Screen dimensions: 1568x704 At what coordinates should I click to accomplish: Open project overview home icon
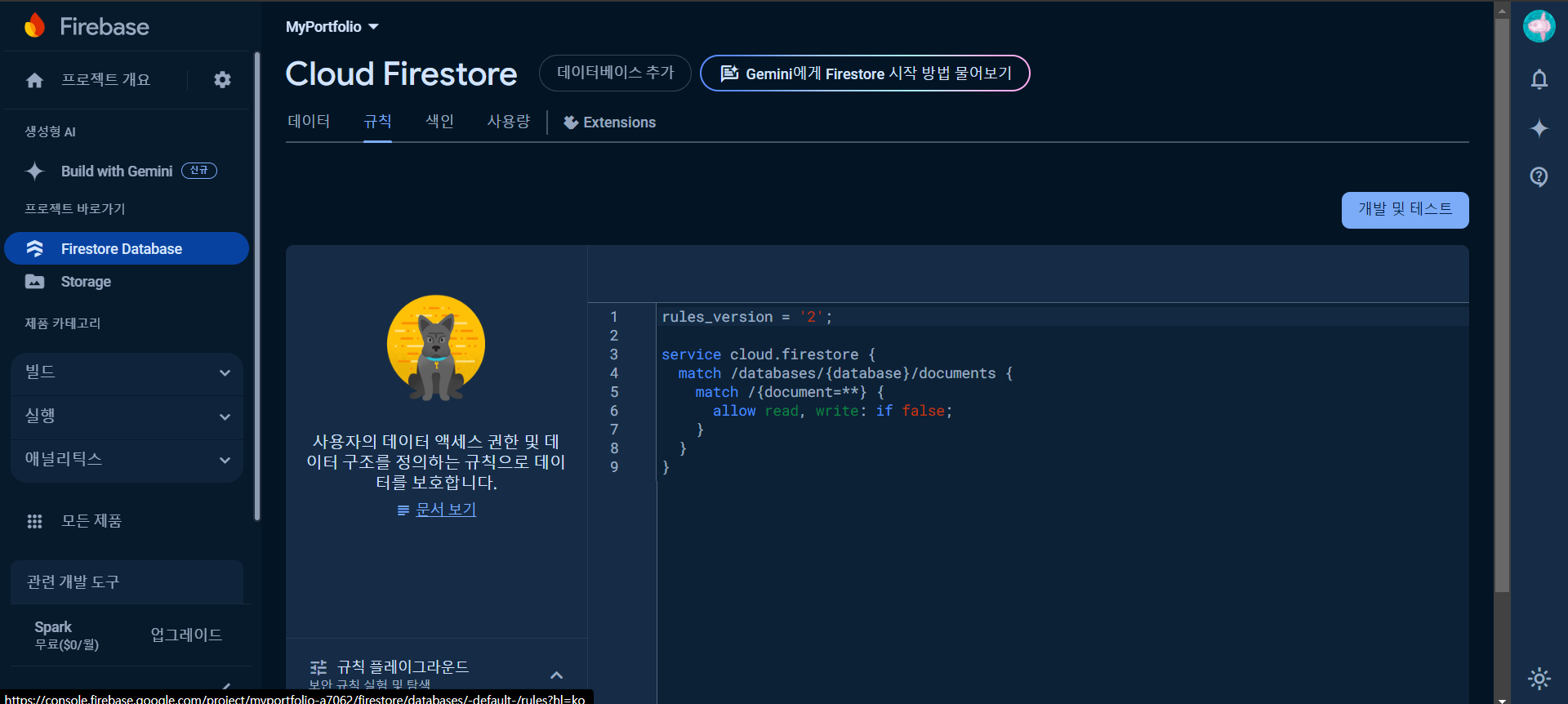coord(34,80)
